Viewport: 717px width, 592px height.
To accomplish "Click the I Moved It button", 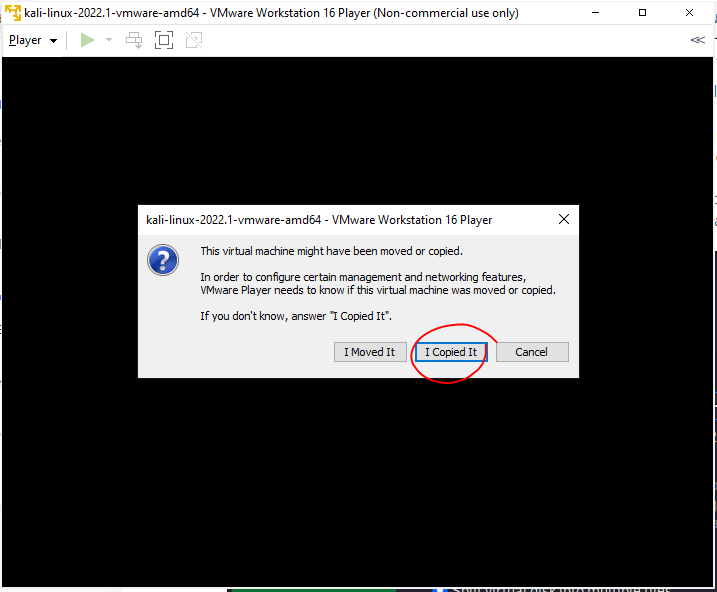I will (370, 352).
